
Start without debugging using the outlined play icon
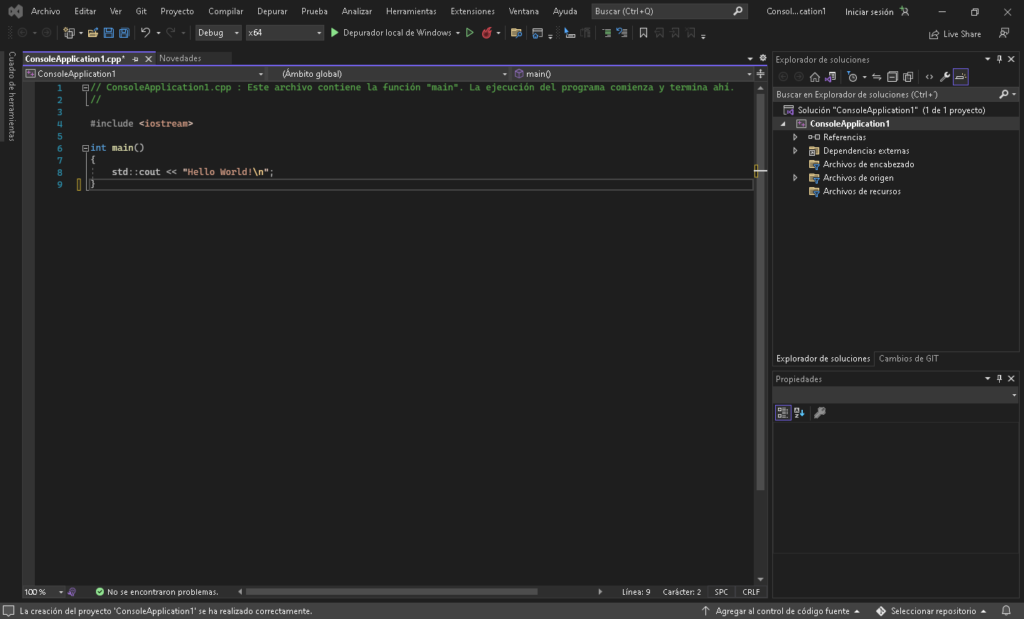click(x=470, y=33)
